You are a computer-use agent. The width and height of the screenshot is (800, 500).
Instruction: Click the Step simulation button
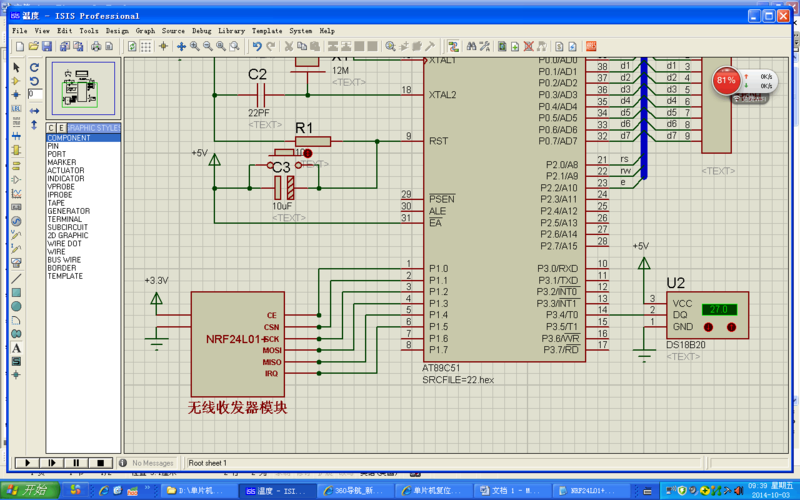52,463
